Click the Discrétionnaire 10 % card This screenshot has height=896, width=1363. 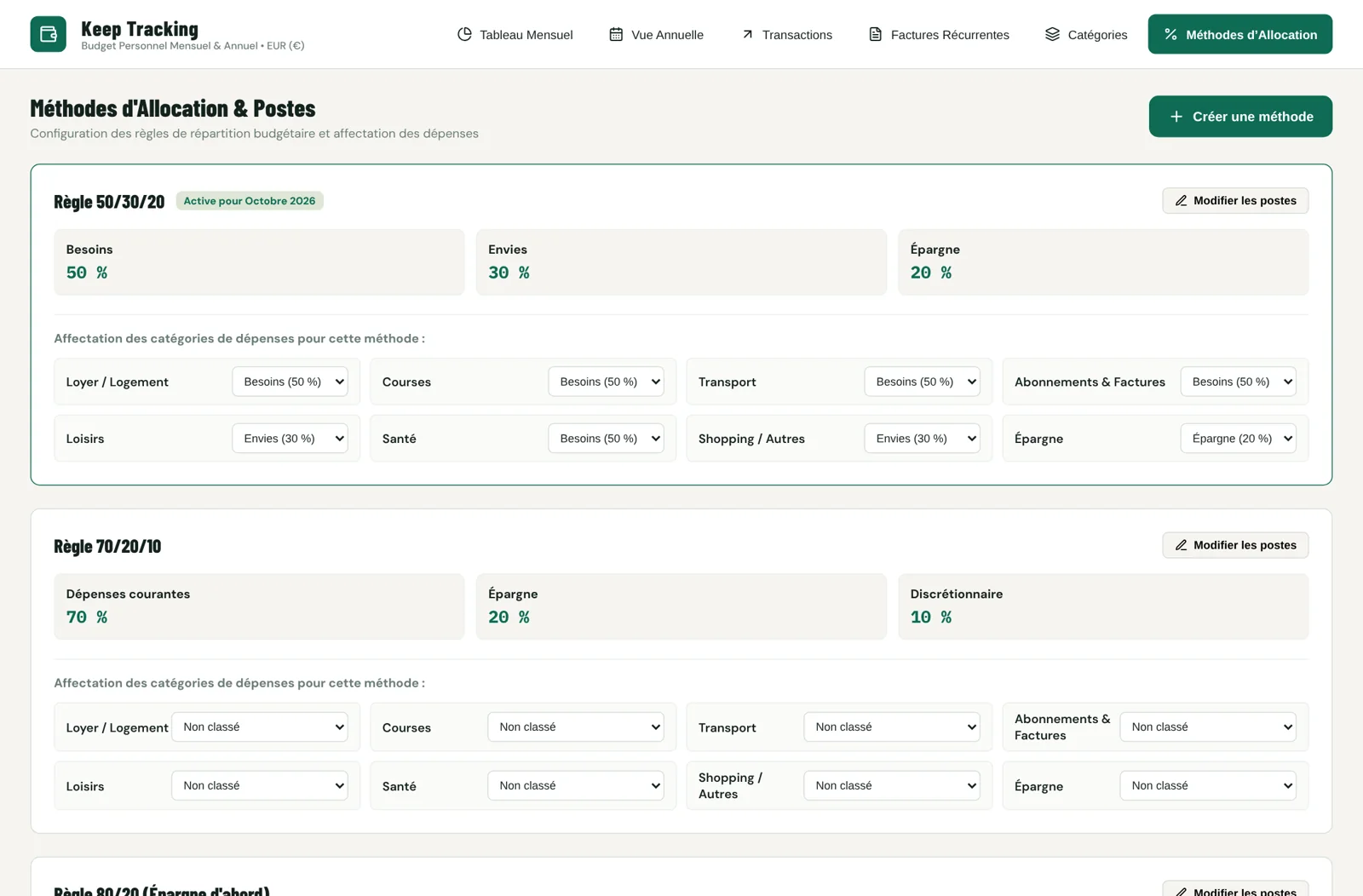[1103, 606]
